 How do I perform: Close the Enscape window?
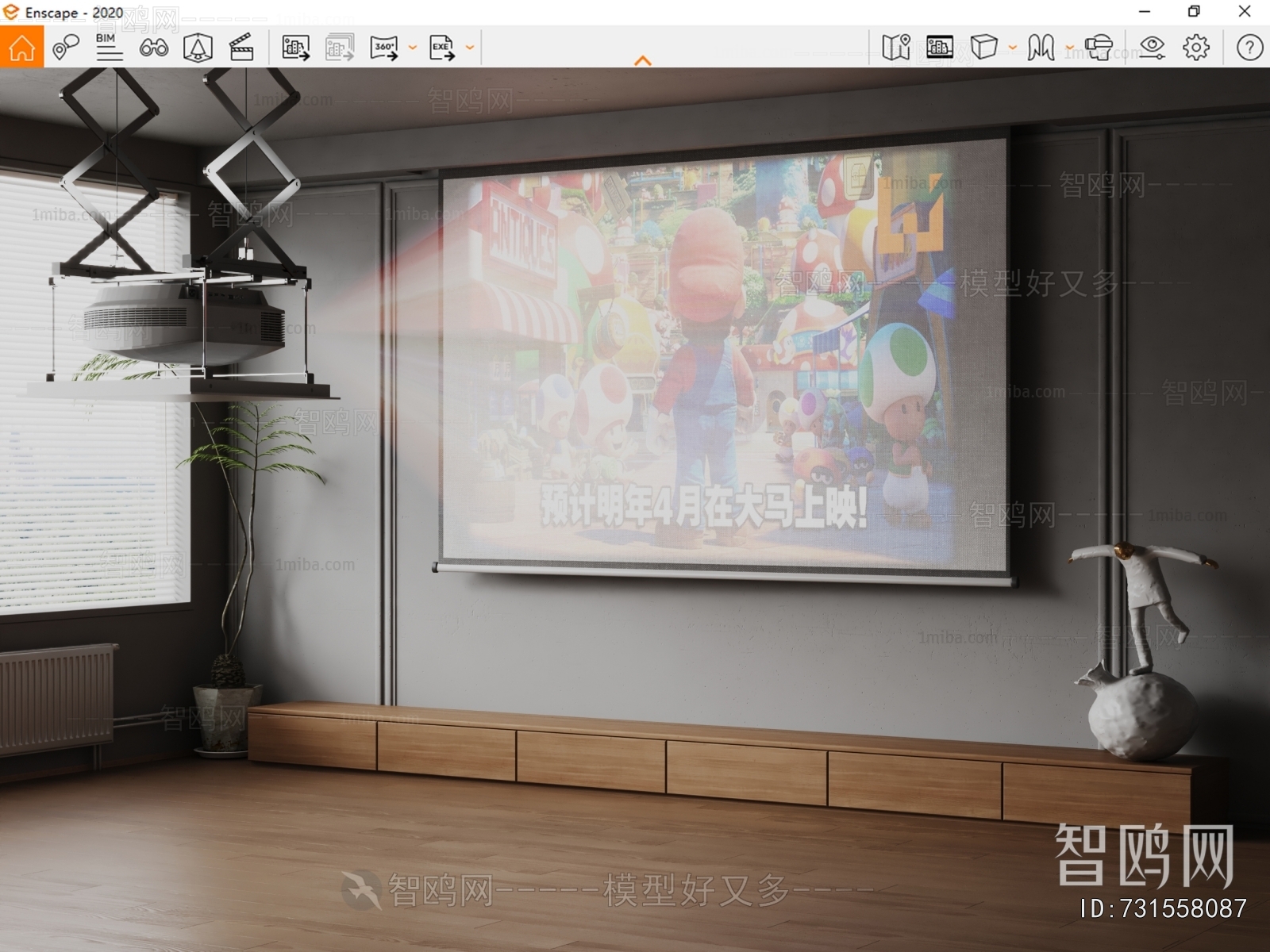pyautogui.click(x=1245, y=12)
